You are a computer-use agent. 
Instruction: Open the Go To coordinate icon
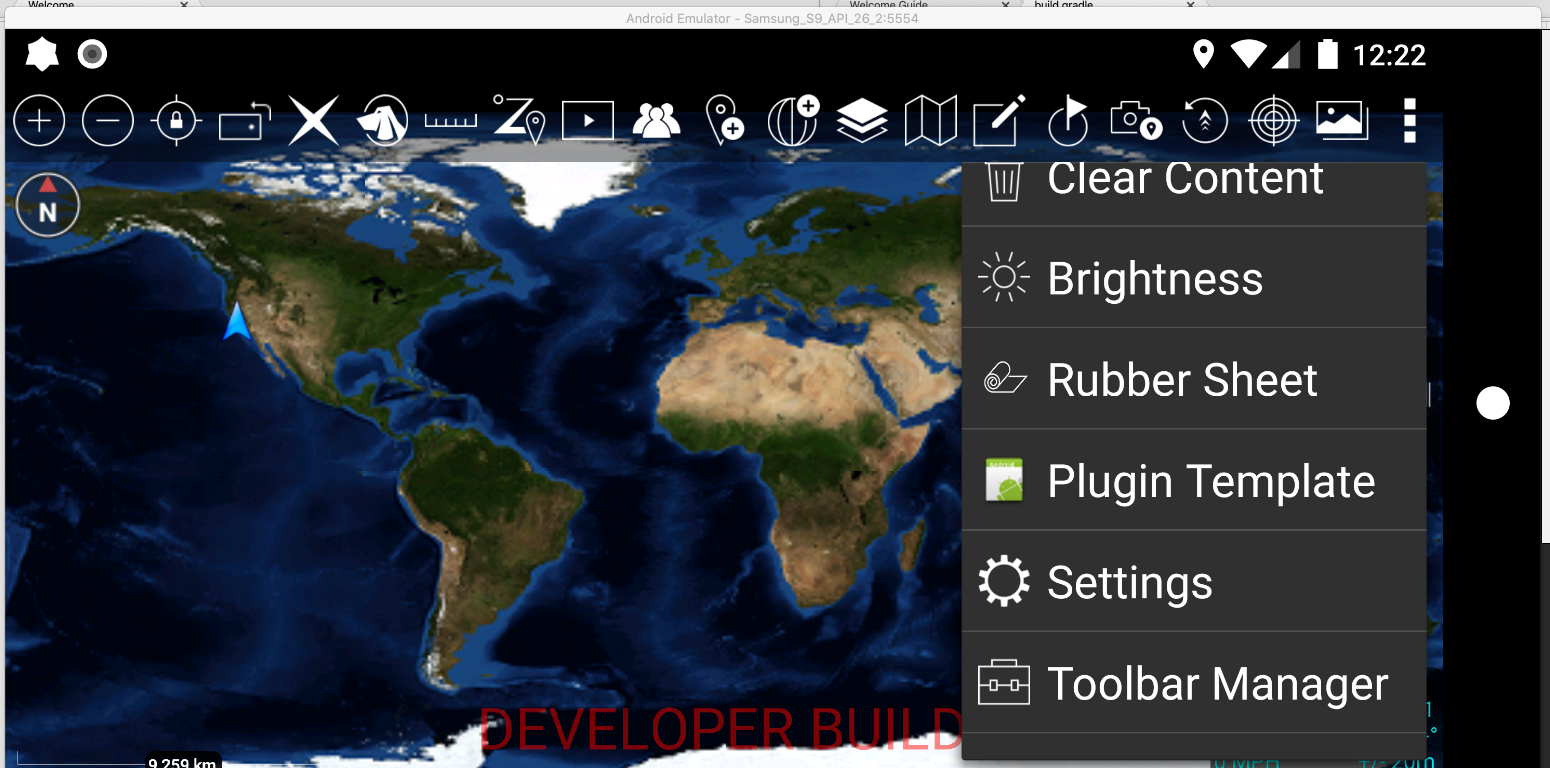tap(519, 121)
